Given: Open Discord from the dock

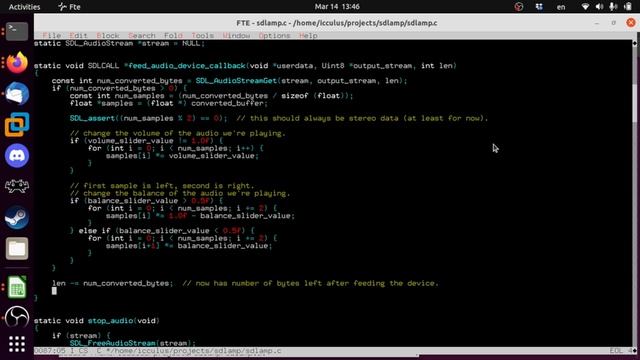Looking at the screenshot, I should click(17, 156).
